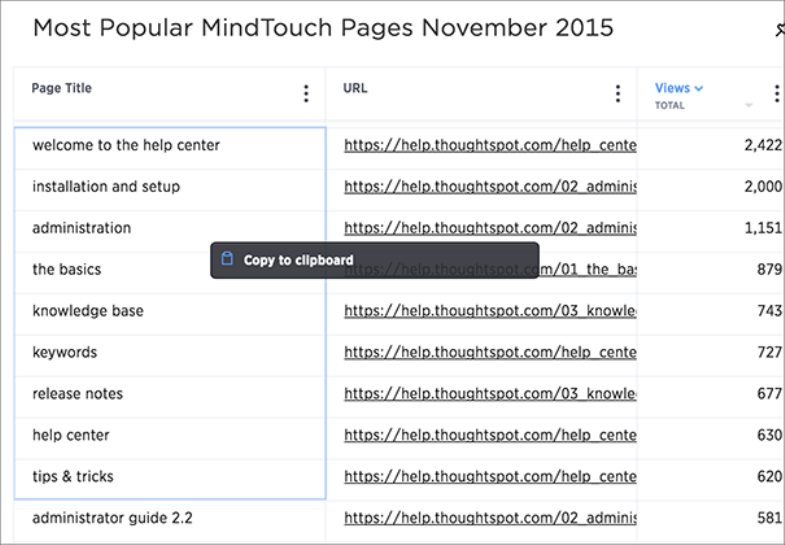Click the 879 views value

tap(769, 270)
